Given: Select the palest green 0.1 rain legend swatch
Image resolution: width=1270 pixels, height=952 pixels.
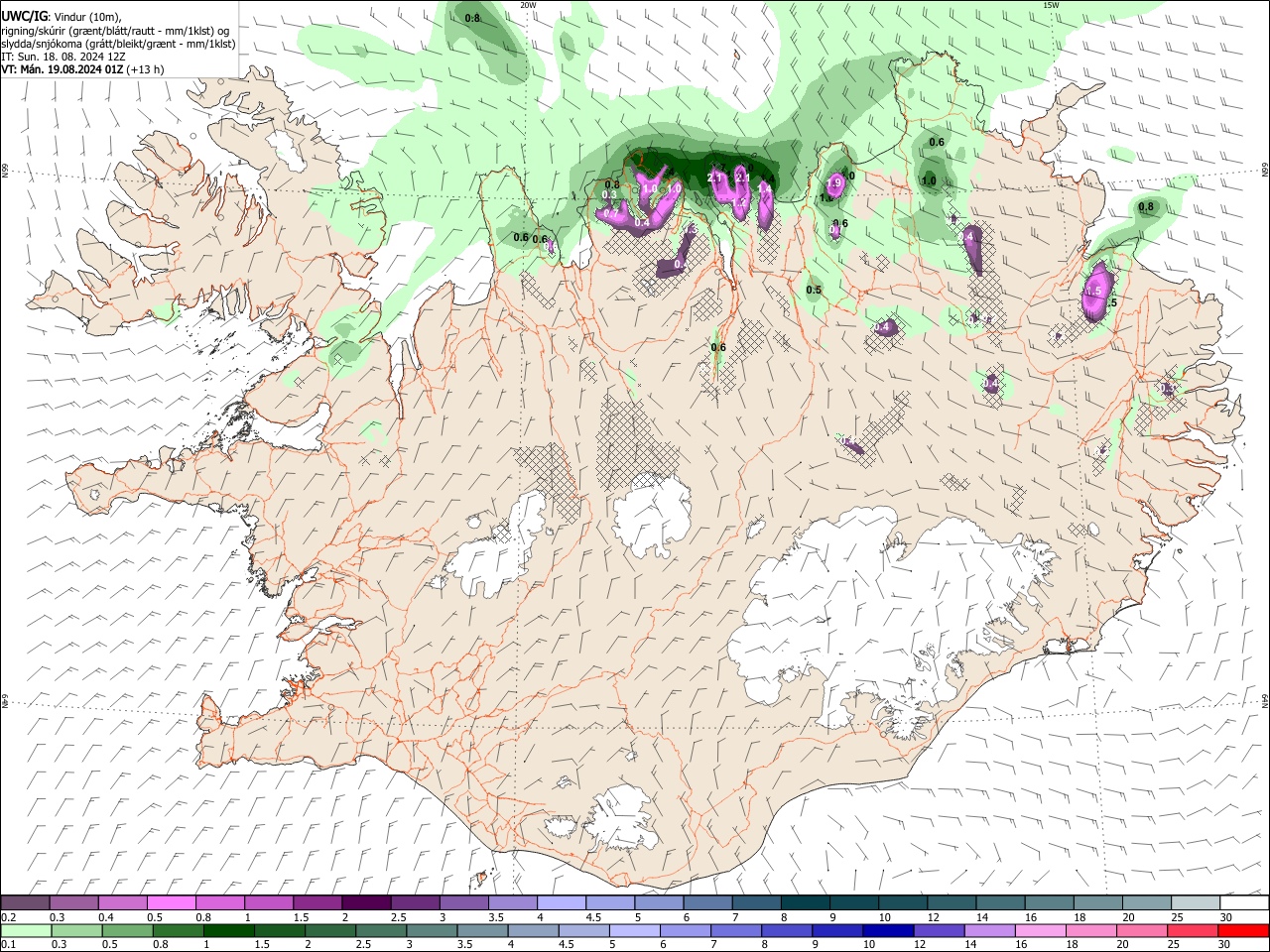Looking at the screenshot, I should (x=26, y=930).
